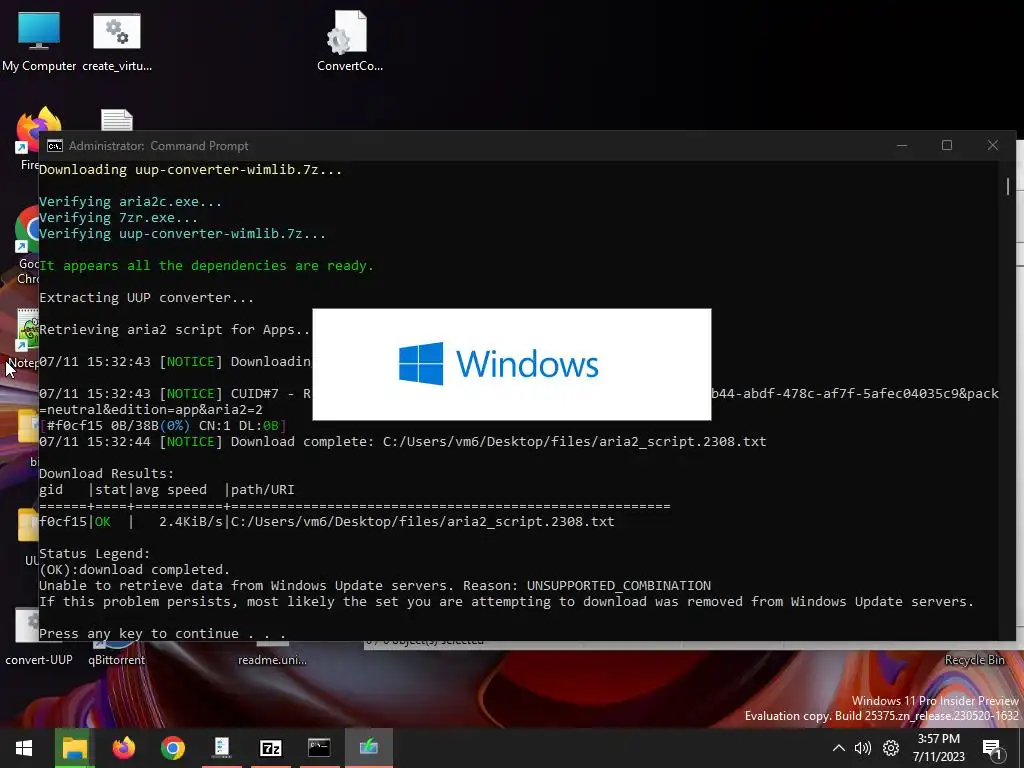Click 'Verifying uup-converter-wimlib.7z...' line
Viewport: 1024px width, 768px height.
[182, 233]
